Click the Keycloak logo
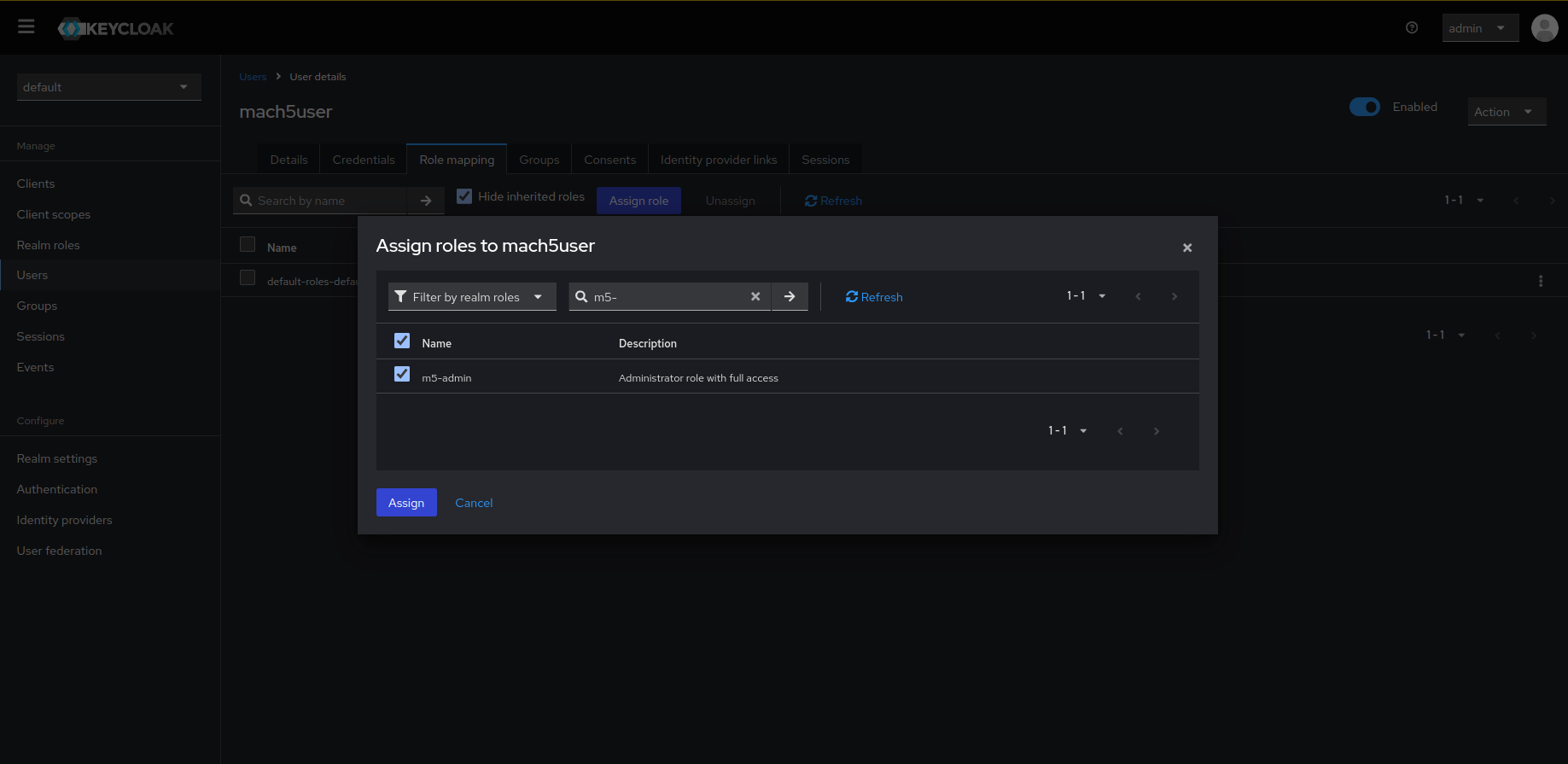 pyautogui.click(x=116, y=28)
